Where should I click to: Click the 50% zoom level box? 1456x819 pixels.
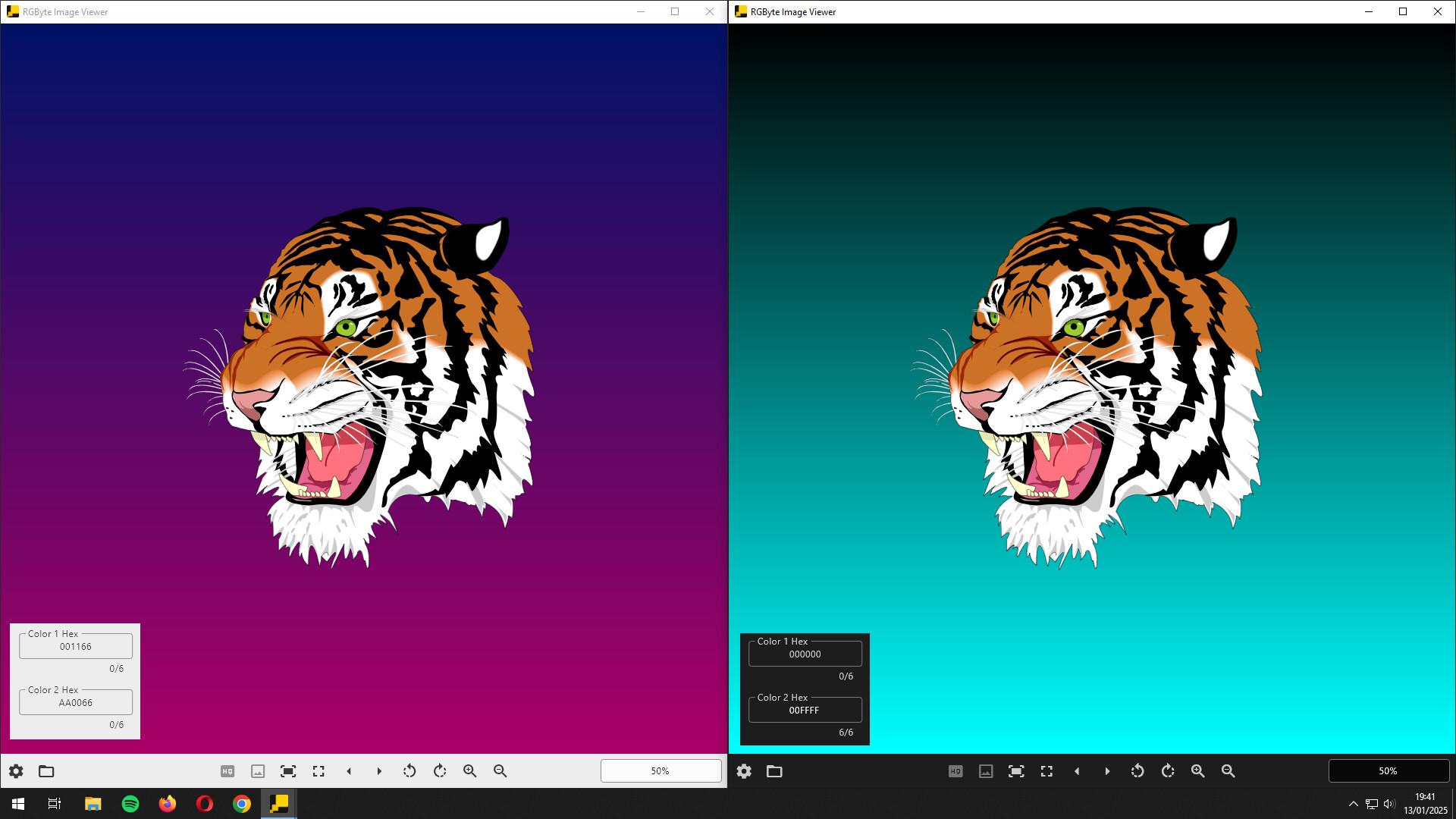pyautogui.click(x=661, y=770)
